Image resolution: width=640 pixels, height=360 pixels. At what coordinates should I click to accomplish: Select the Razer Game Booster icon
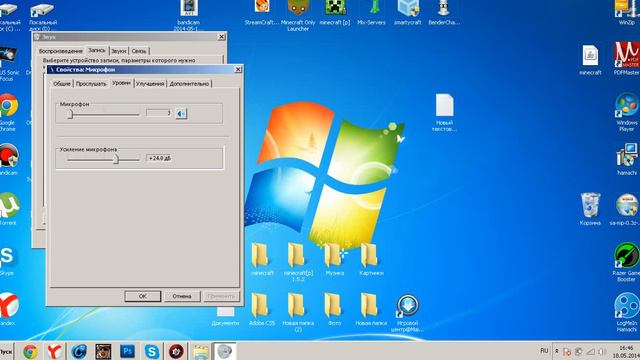click(x=627, y=262)
